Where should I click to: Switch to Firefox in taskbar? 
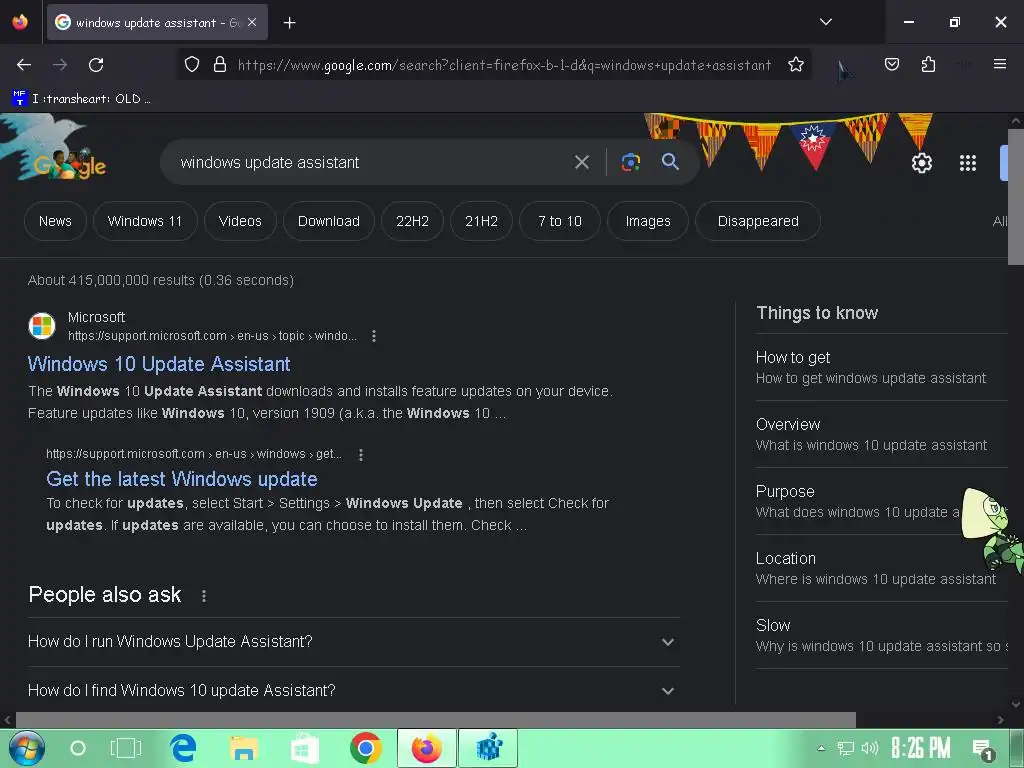(426, 748)
